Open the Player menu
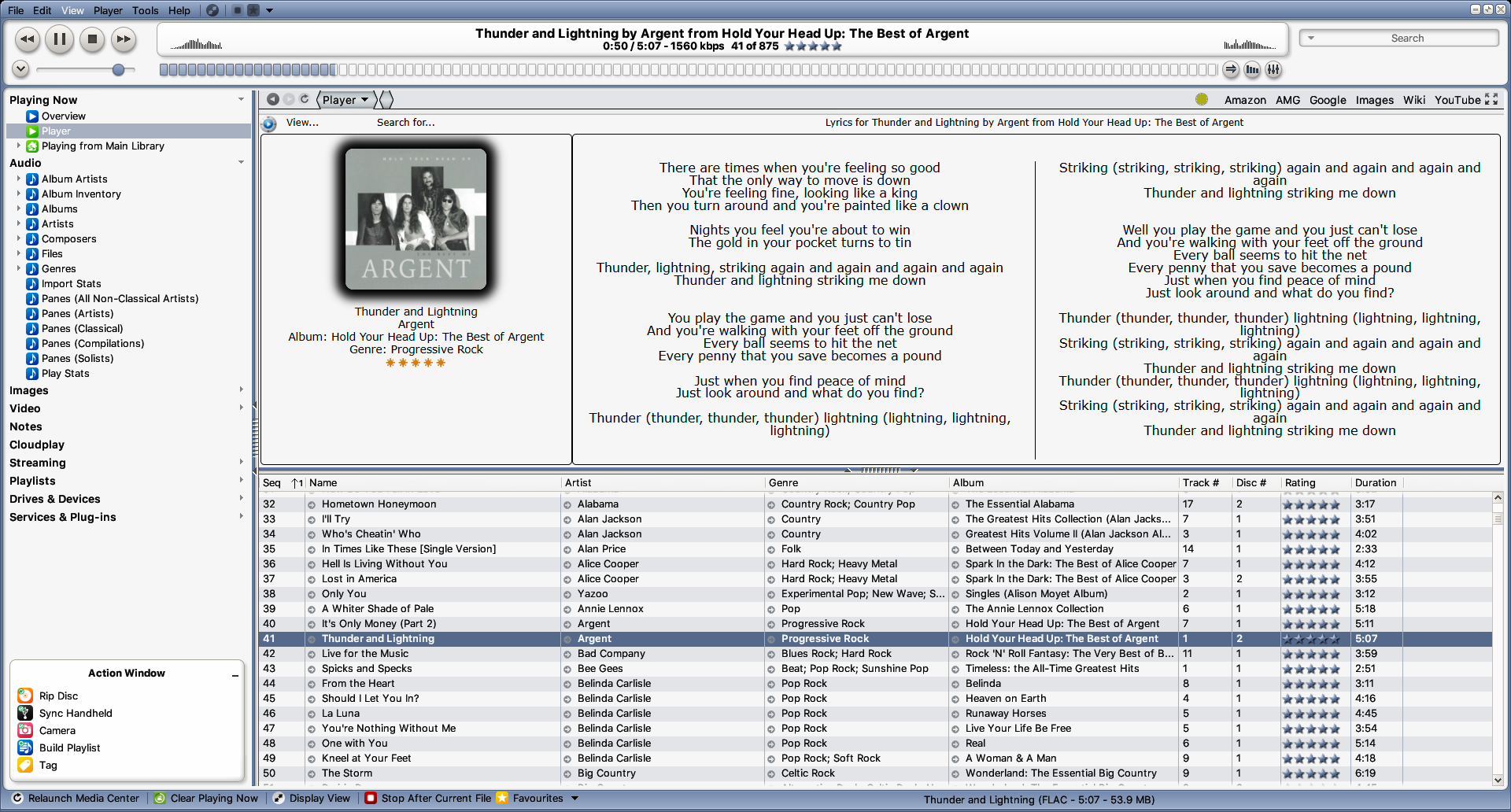 pos(108,10)
